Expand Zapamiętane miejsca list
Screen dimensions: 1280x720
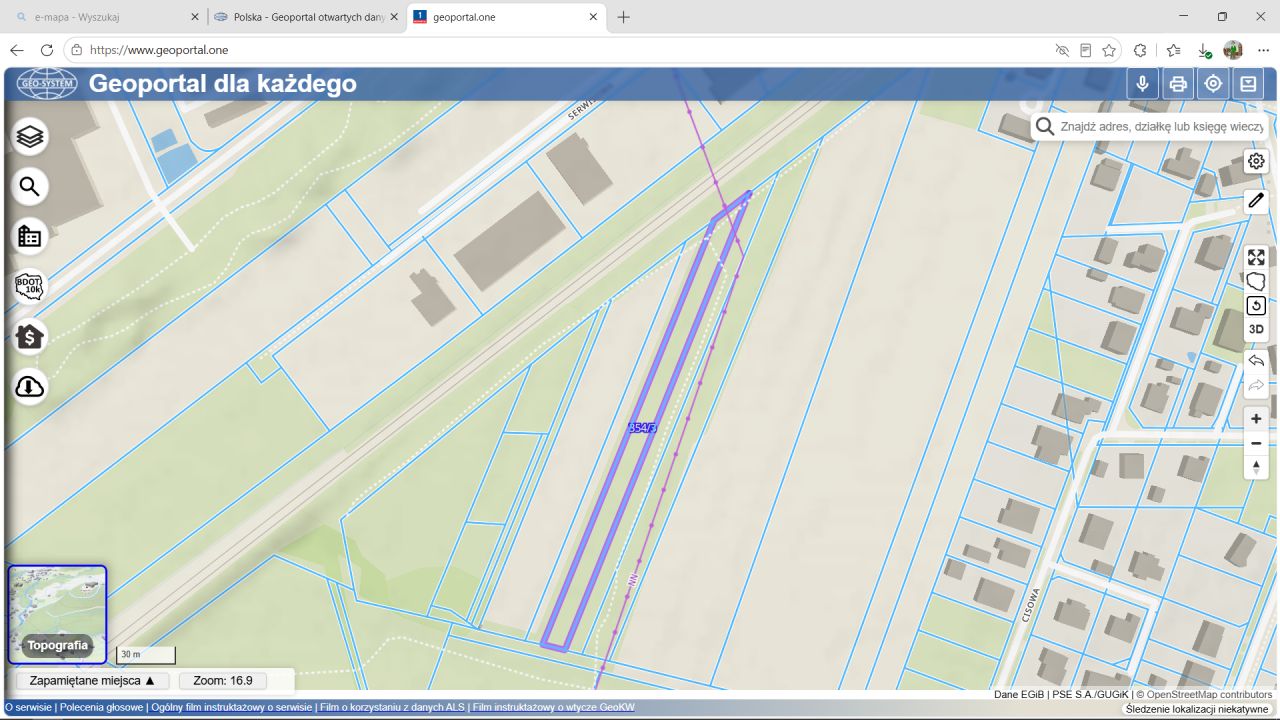pos(93,681)
